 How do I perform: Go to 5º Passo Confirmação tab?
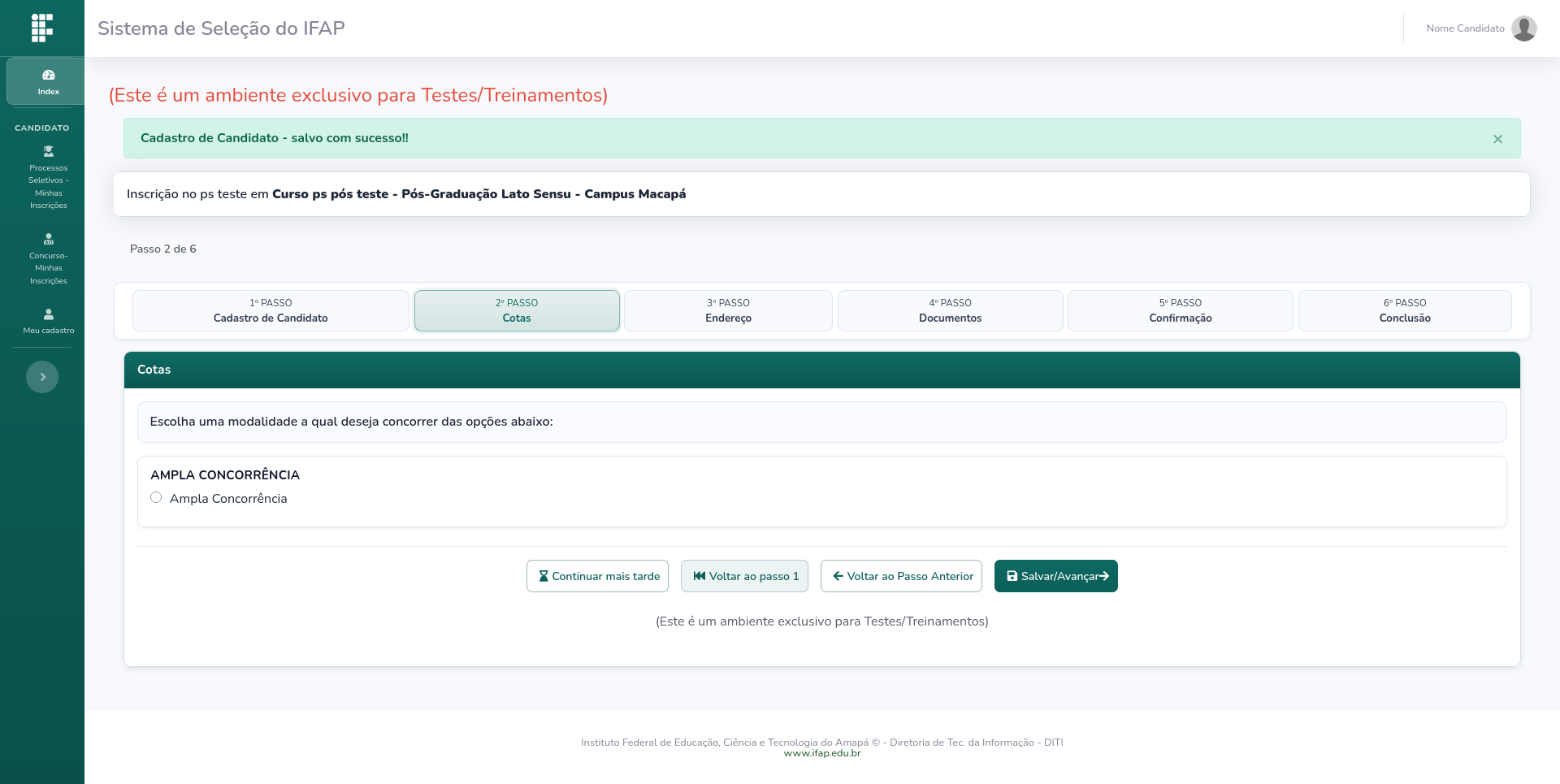coord(1180,310)
